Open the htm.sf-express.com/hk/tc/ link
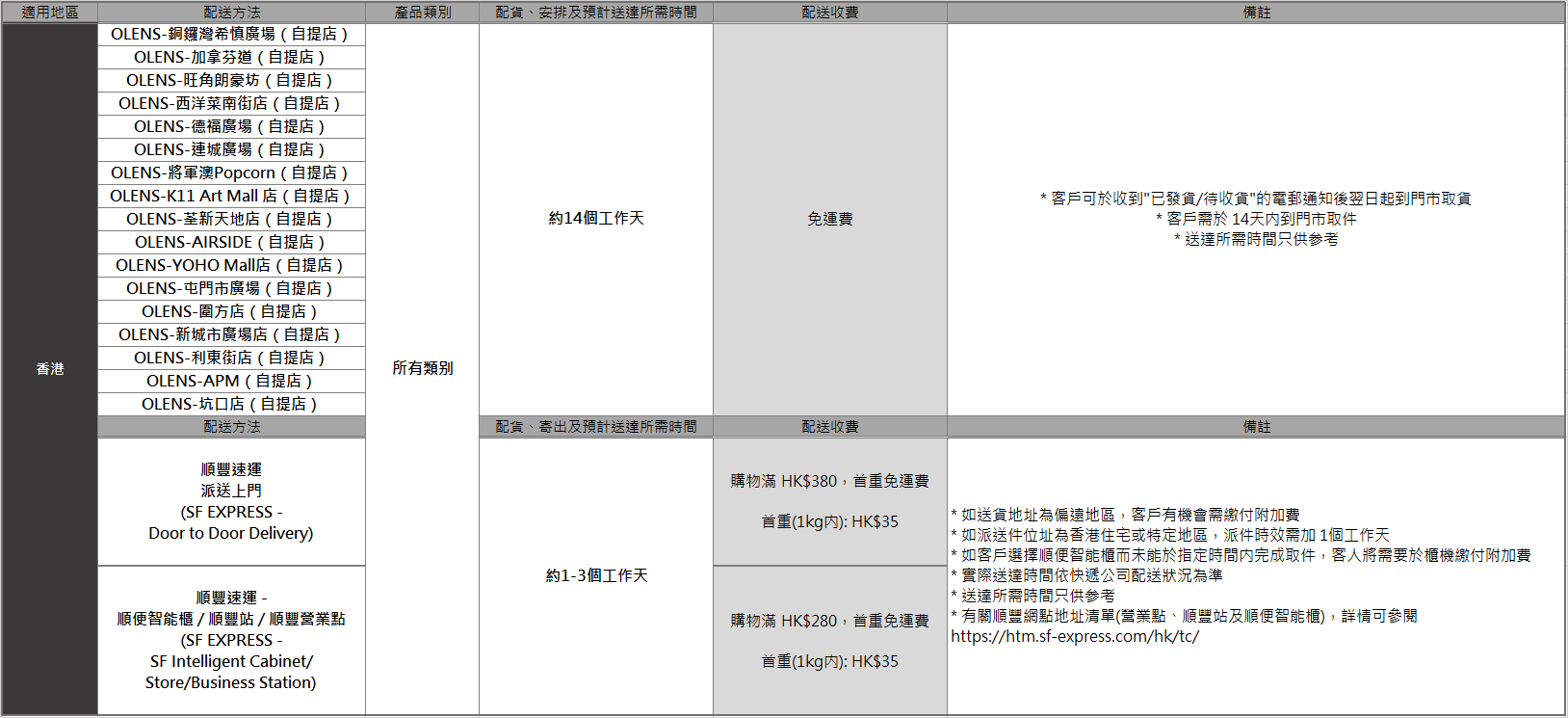1568x718 pixels. coord(1075,636)
